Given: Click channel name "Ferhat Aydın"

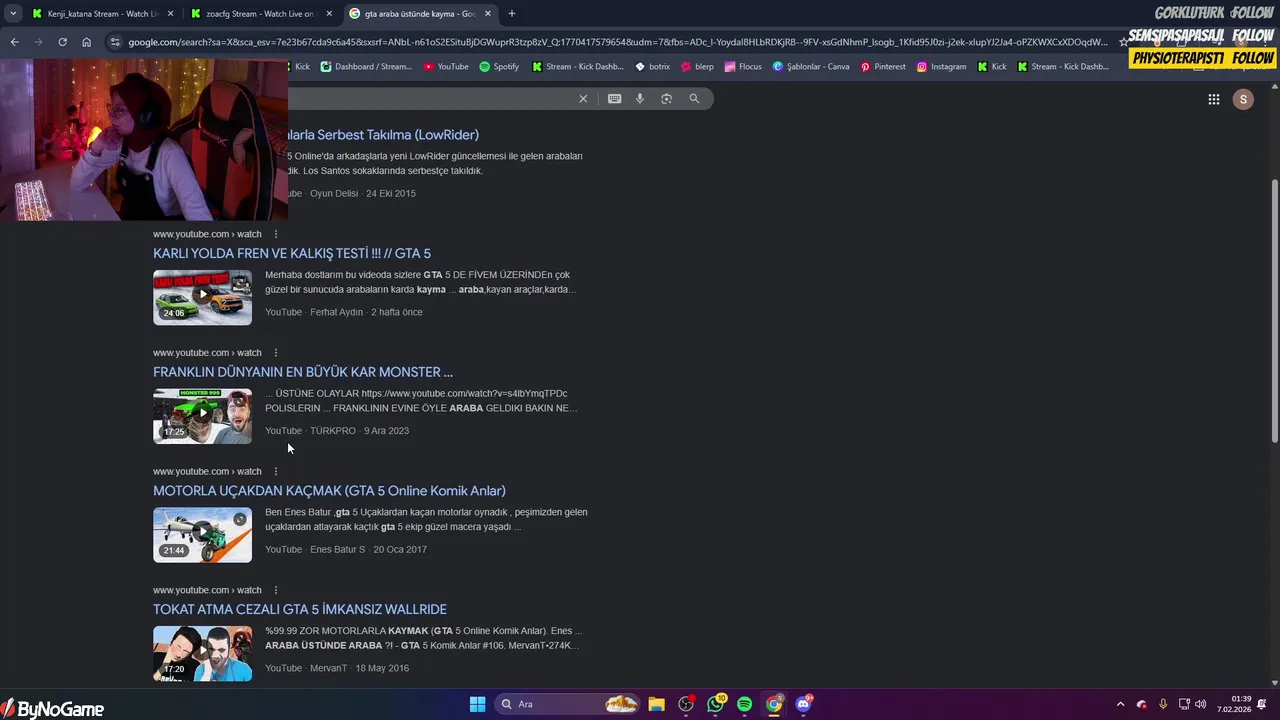Looking at the screenshot, I should pos(336,312).
